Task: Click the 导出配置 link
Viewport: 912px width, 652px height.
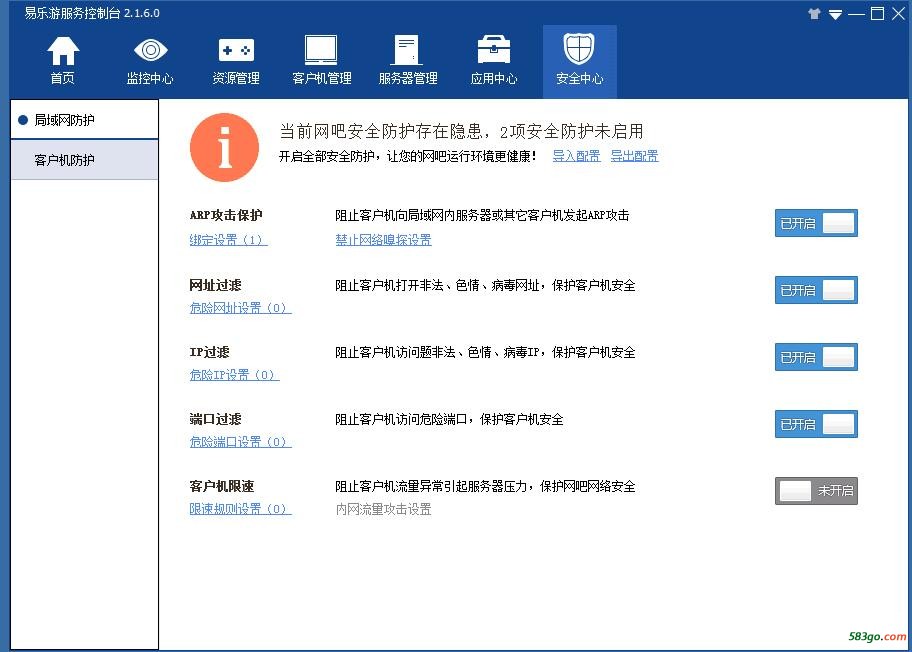Action: 634,156
